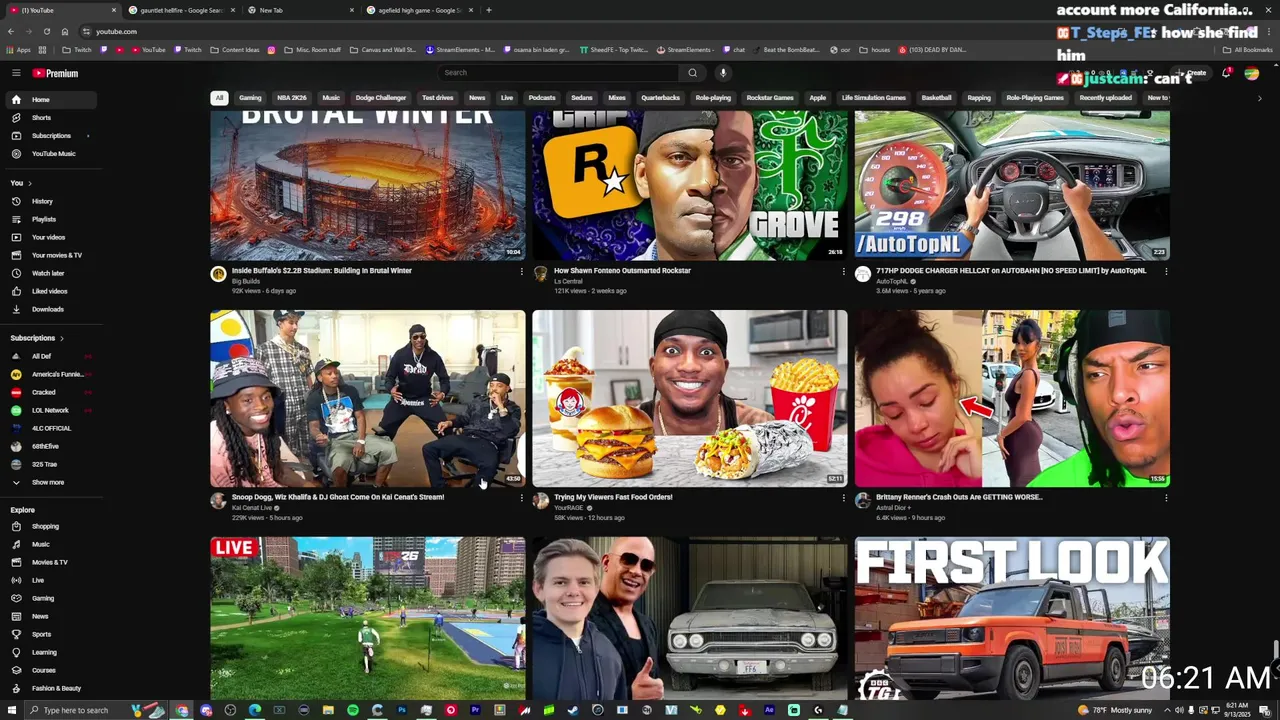The height and width of the screenshot is (720, 1280).
Task: Click the YouTube search input field
Action: coord(560,73)
